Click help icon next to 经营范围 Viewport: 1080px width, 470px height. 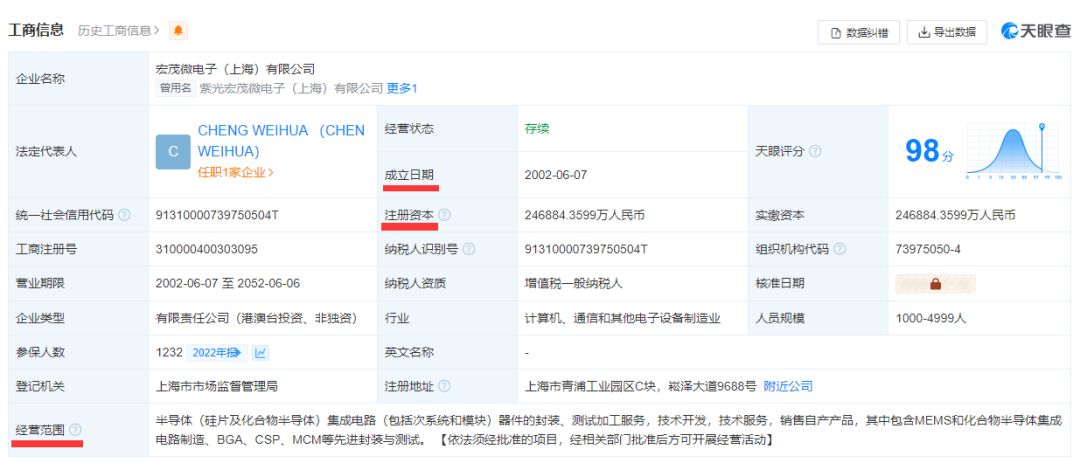coord(75,430)
